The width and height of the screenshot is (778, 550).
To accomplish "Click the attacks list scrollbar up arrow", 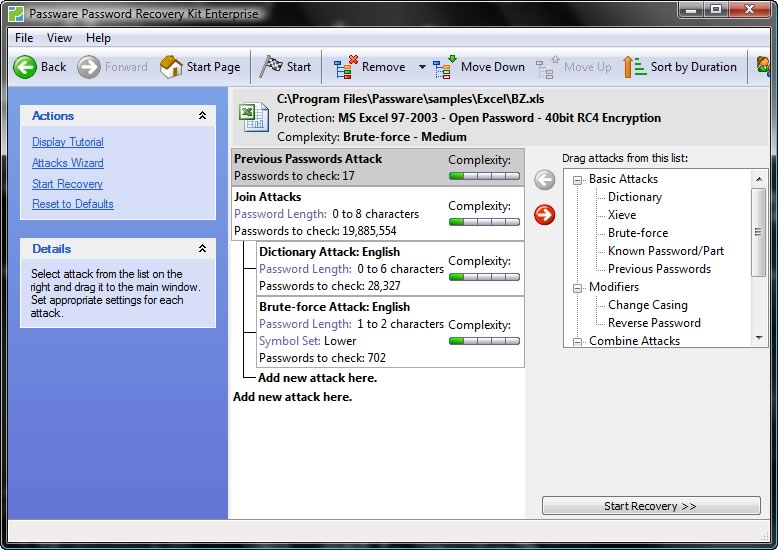I will point(759,179).
